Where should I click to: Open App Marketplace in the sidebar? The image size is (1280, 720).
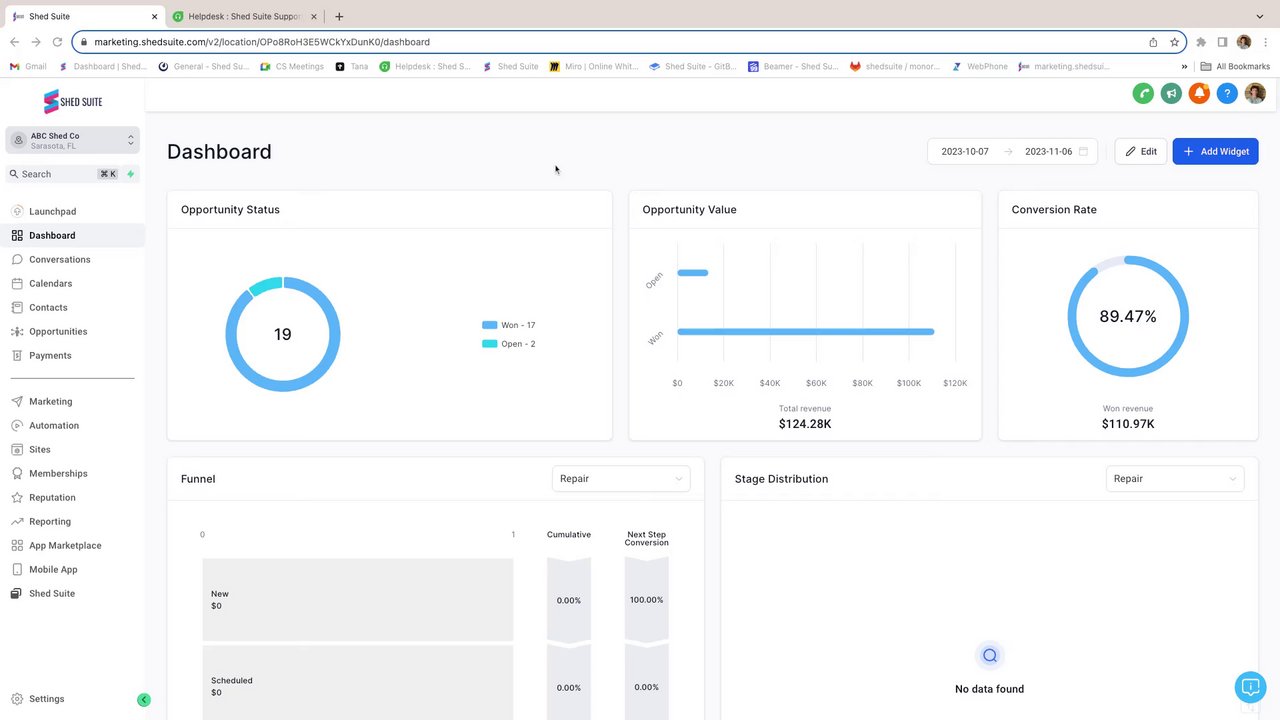pyautogui.click(x=72, y=546)
